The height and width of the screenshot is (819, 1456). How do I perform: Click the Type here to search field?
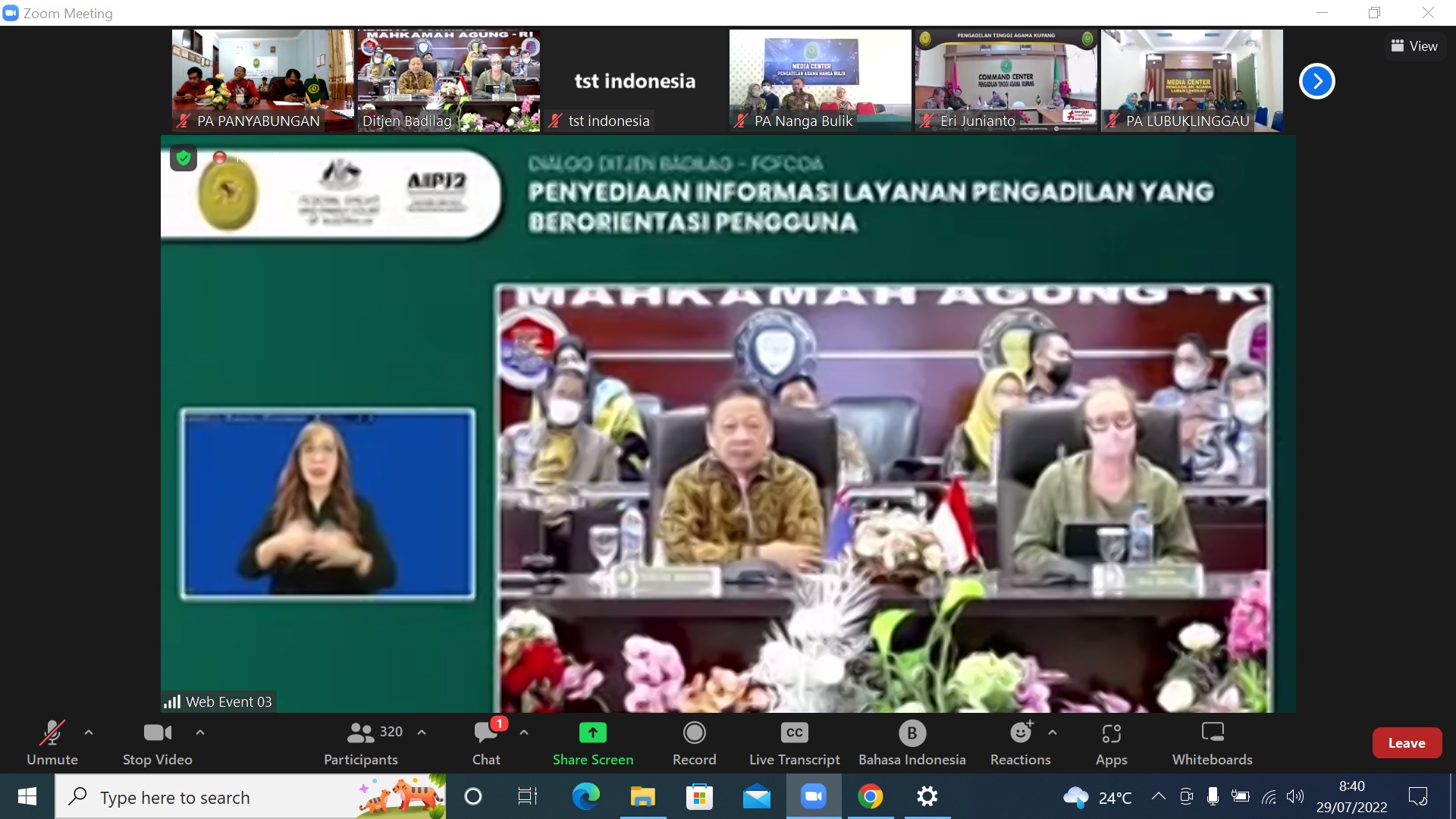(x=227, y=797)
